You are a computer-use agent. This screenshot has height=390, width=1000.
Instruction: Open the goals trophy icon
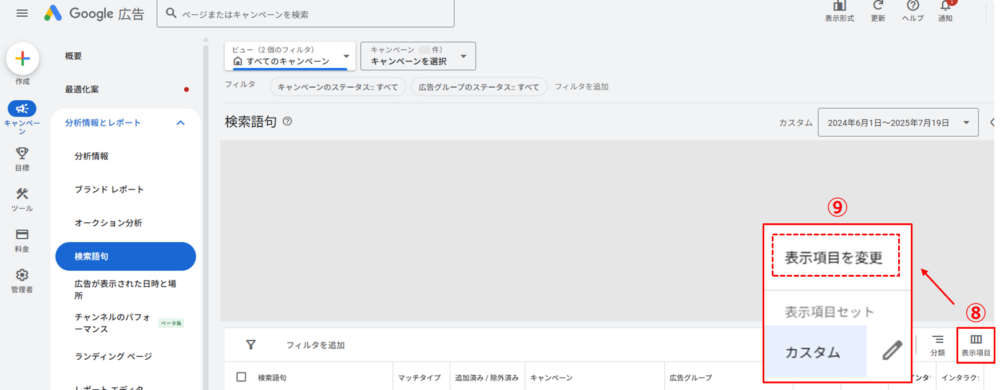point(22,152)
